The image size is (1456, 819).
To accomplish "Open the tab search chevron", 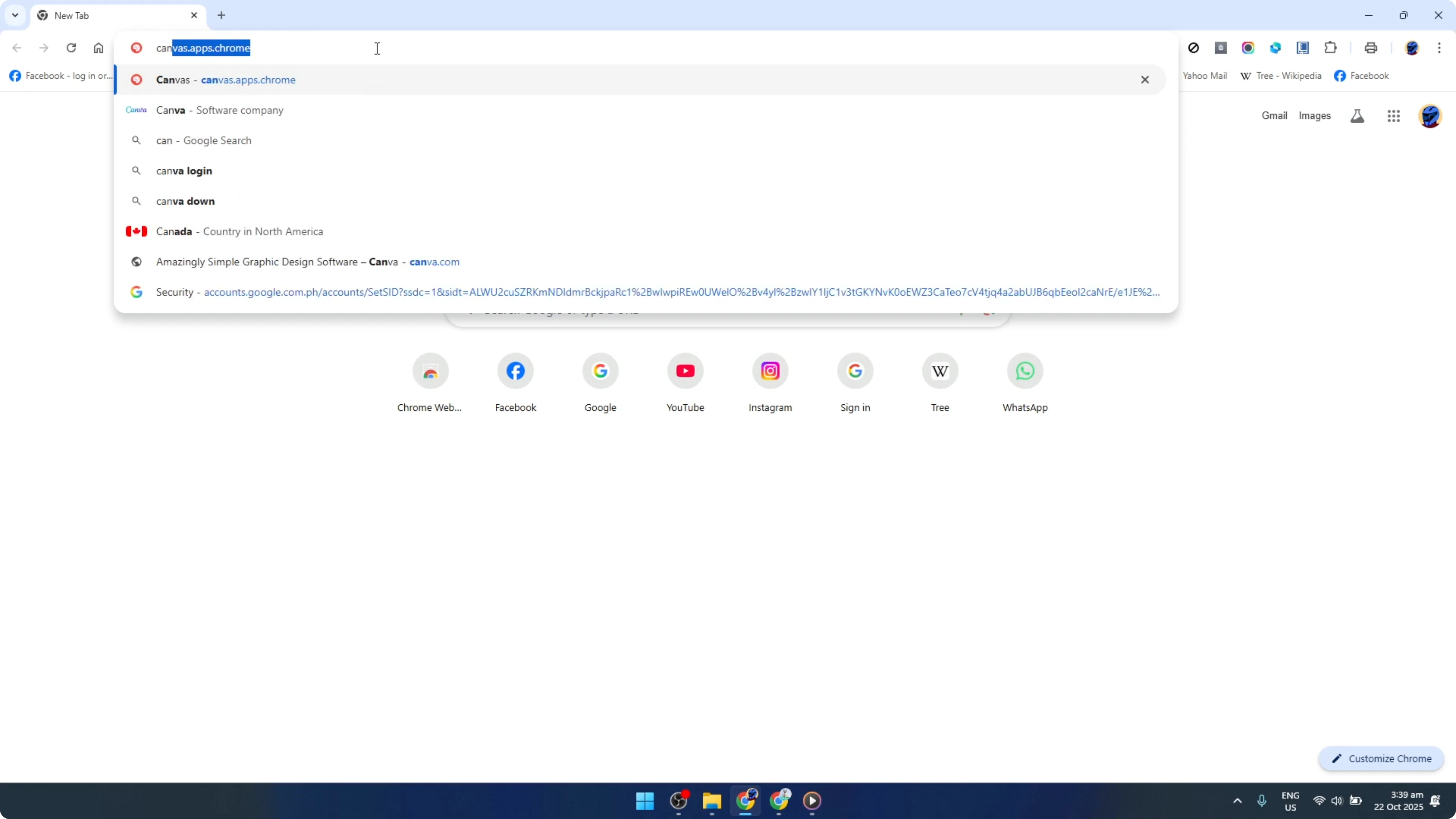I will (x=15, y=15).
